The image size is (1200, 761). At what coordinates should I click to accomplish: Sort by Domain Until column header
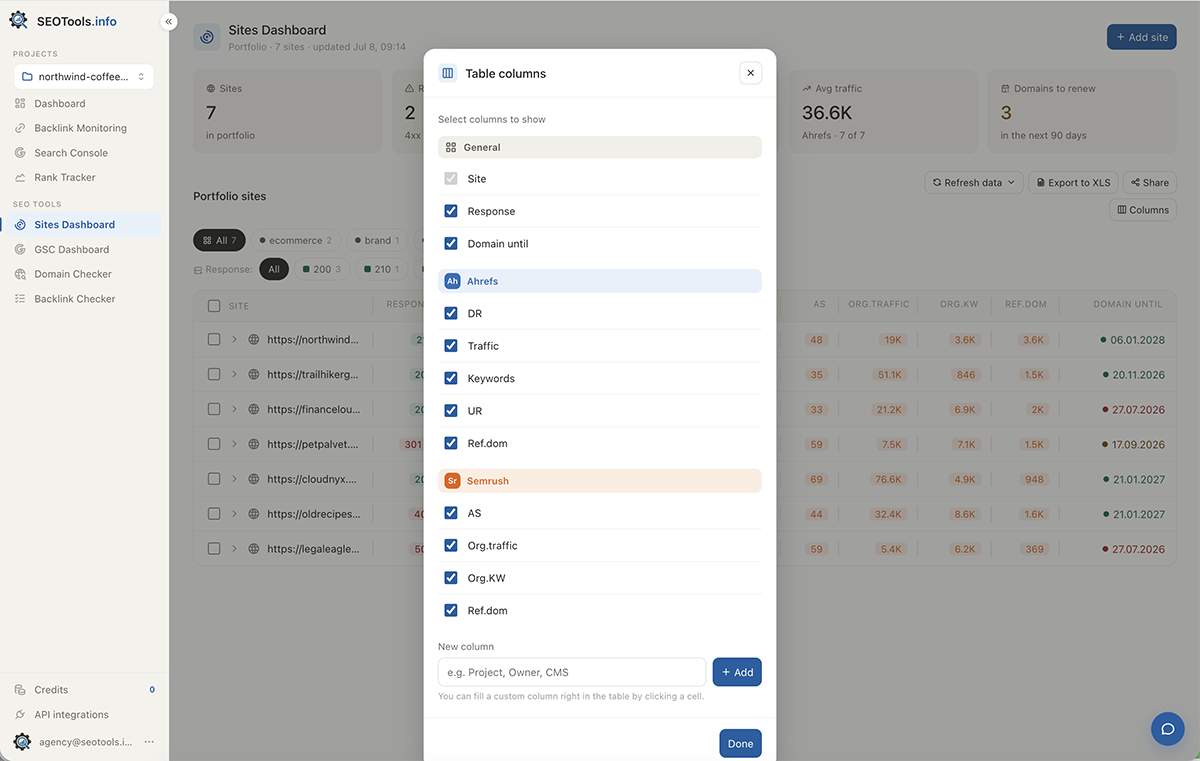(x=1127, y=304)
